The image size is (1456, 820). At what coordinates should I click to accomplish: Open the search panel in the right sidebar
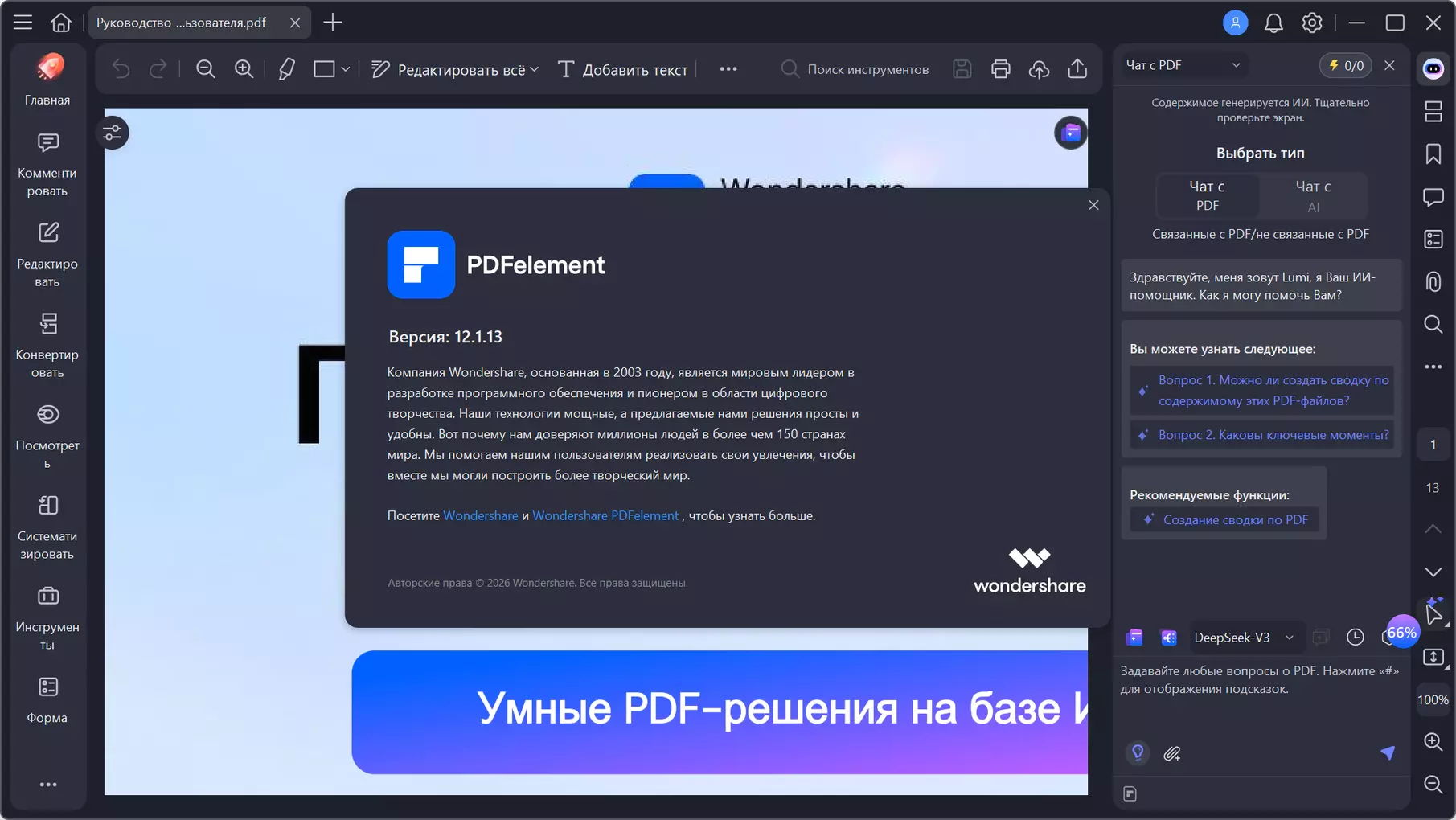(1433, 325)
